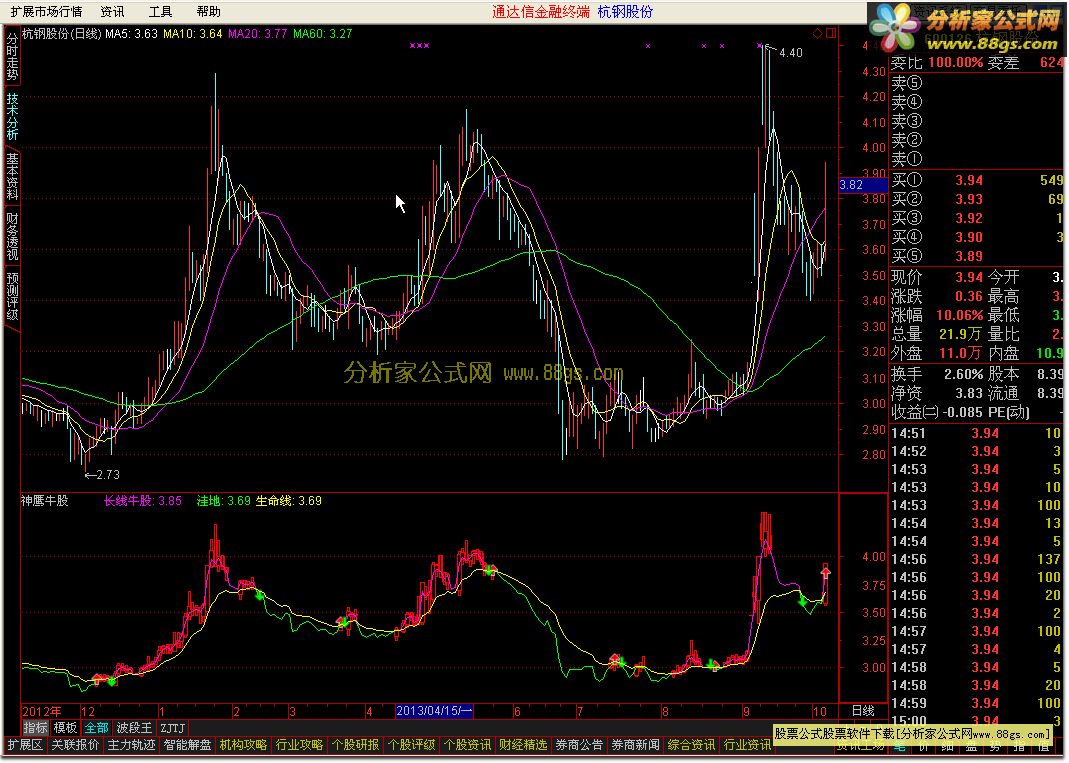Viewport: 1069px width, 763px height.
Task: Click the 神鹰牛股 indicator name
Action: 45,501
